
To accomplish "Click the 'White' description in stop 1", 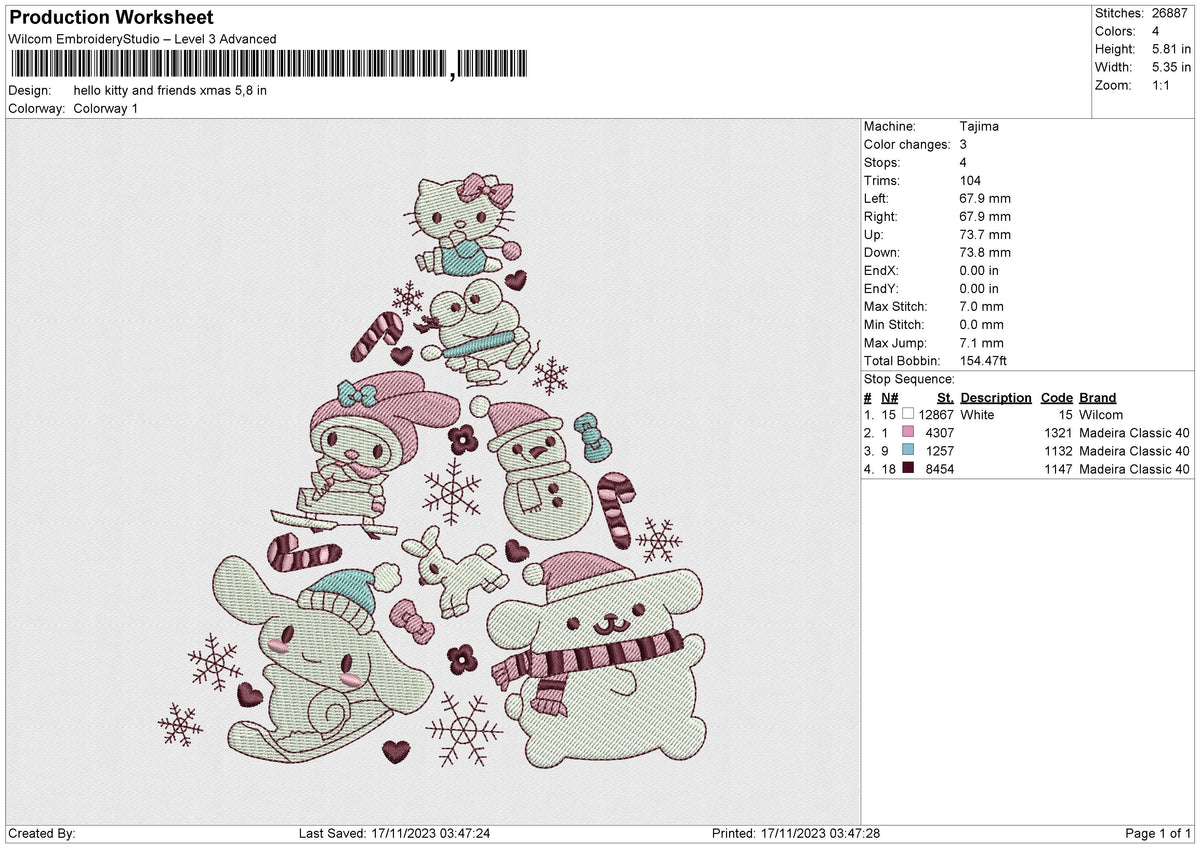I will 978,414.
